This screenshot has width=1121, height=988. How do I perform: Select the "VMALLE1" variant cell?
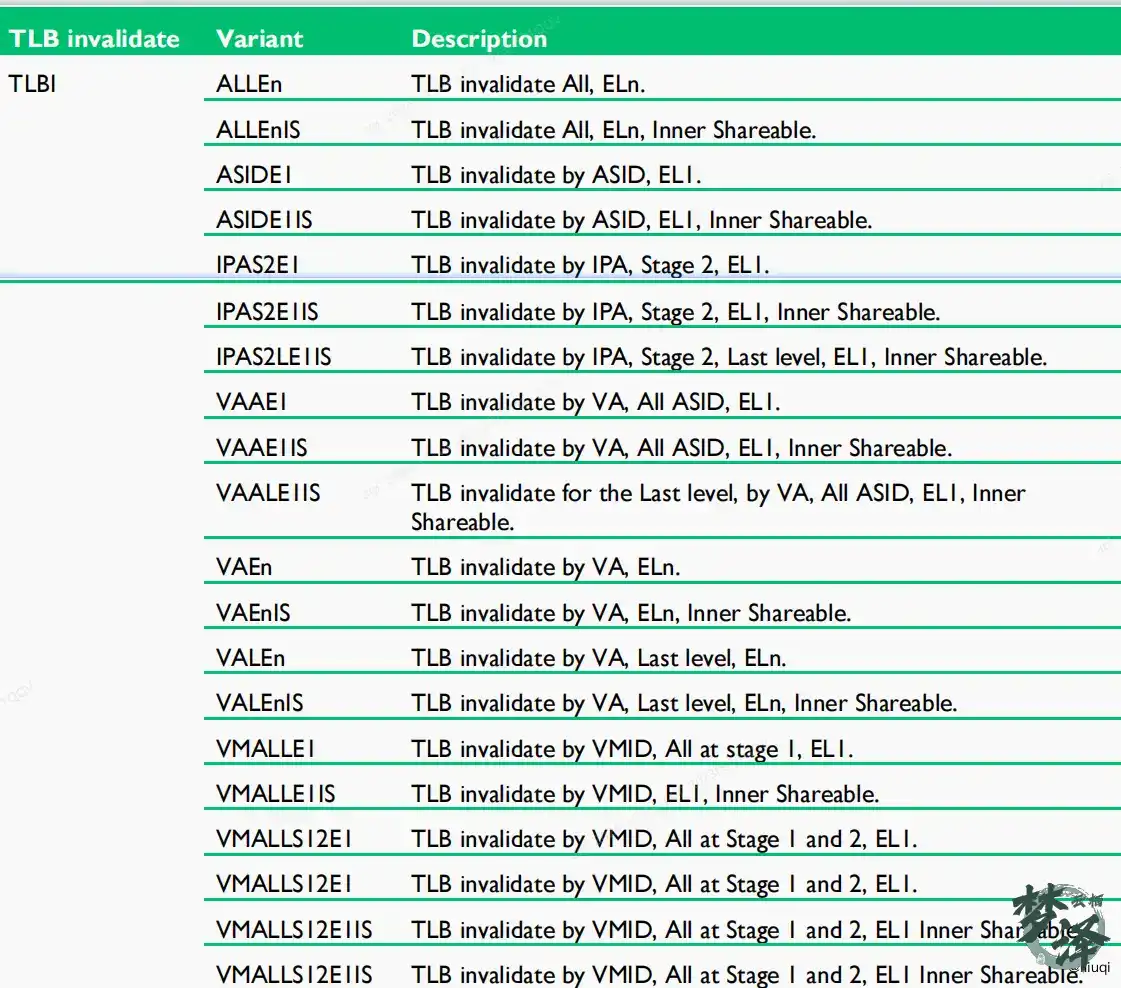pos(265,749)
